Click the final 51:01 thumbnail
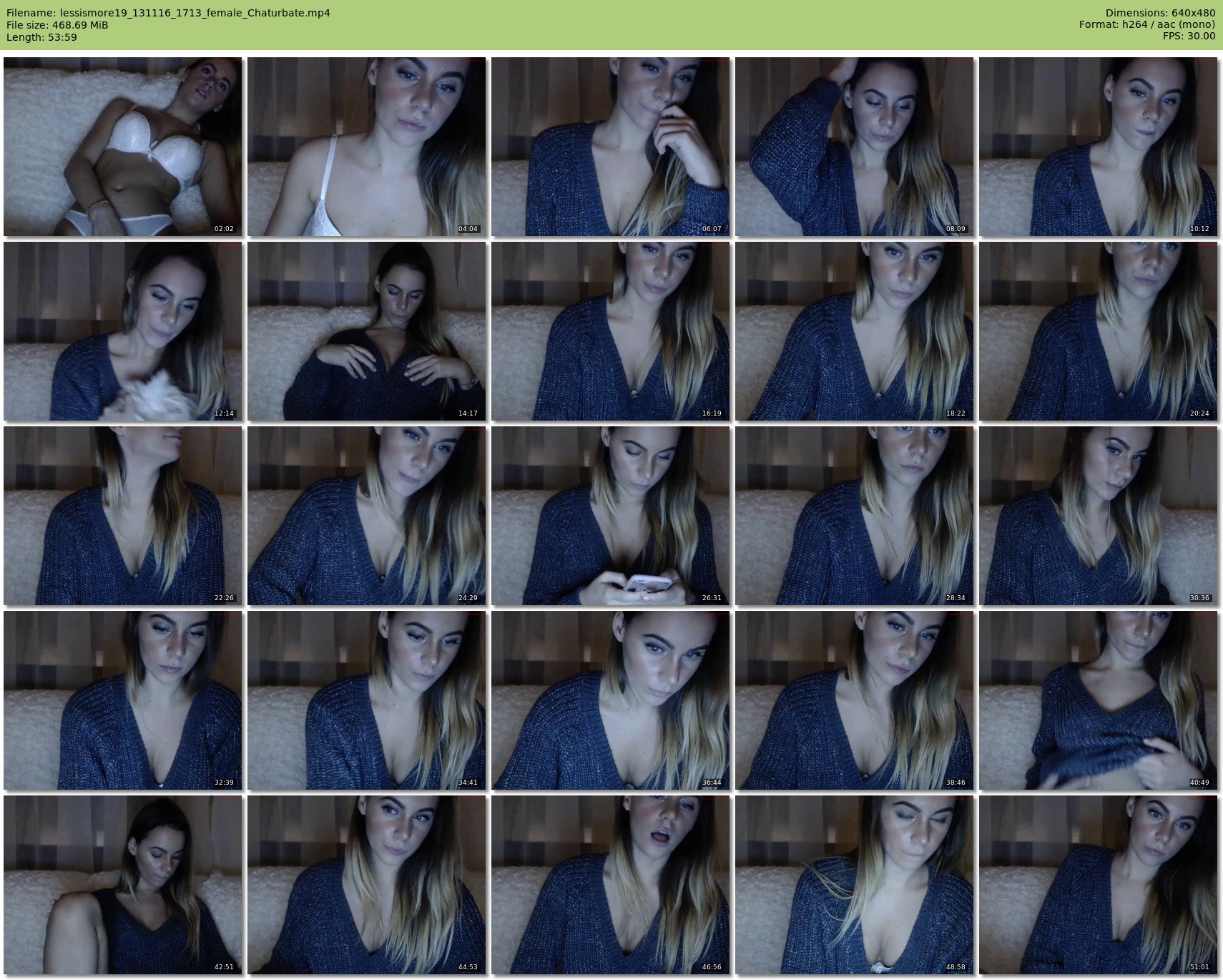The width and height of the screenshot is (1223, 980). coord(1098,885)
